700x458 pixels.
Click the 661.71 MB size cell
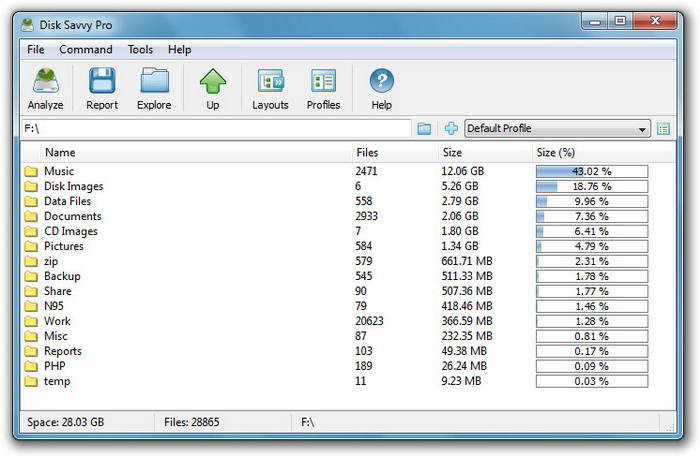(467, 261)
